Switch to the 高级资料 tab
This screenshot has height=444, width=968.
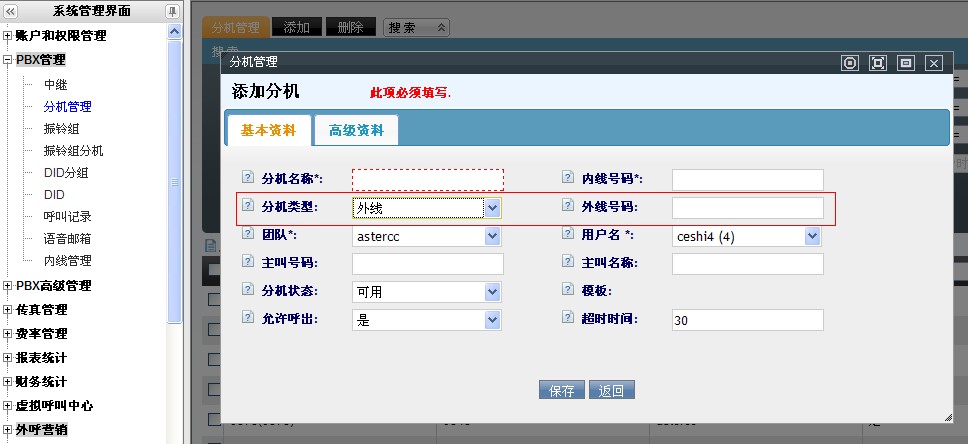point(356,130)
